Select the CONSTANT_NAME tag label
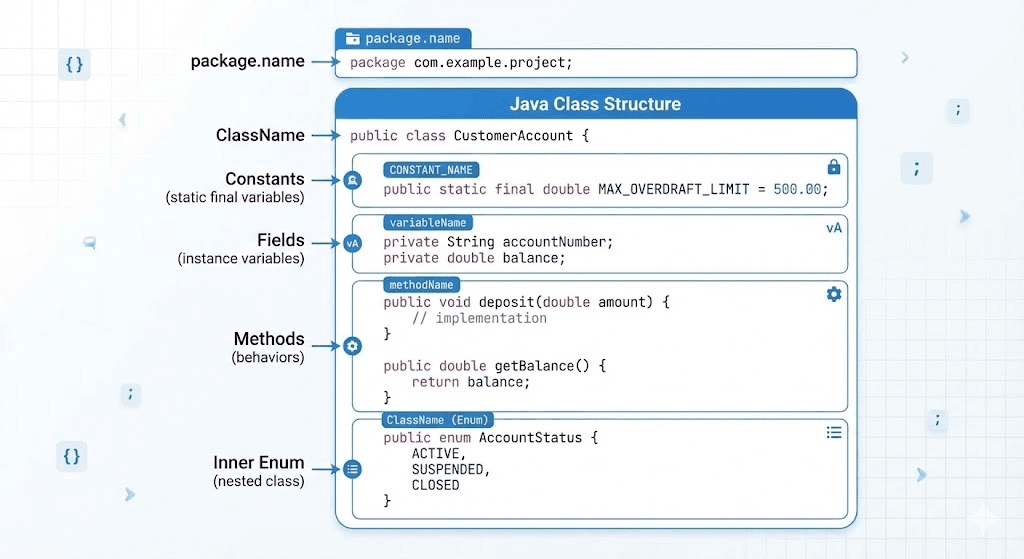Screen dimensions: 1024x559 431,170
